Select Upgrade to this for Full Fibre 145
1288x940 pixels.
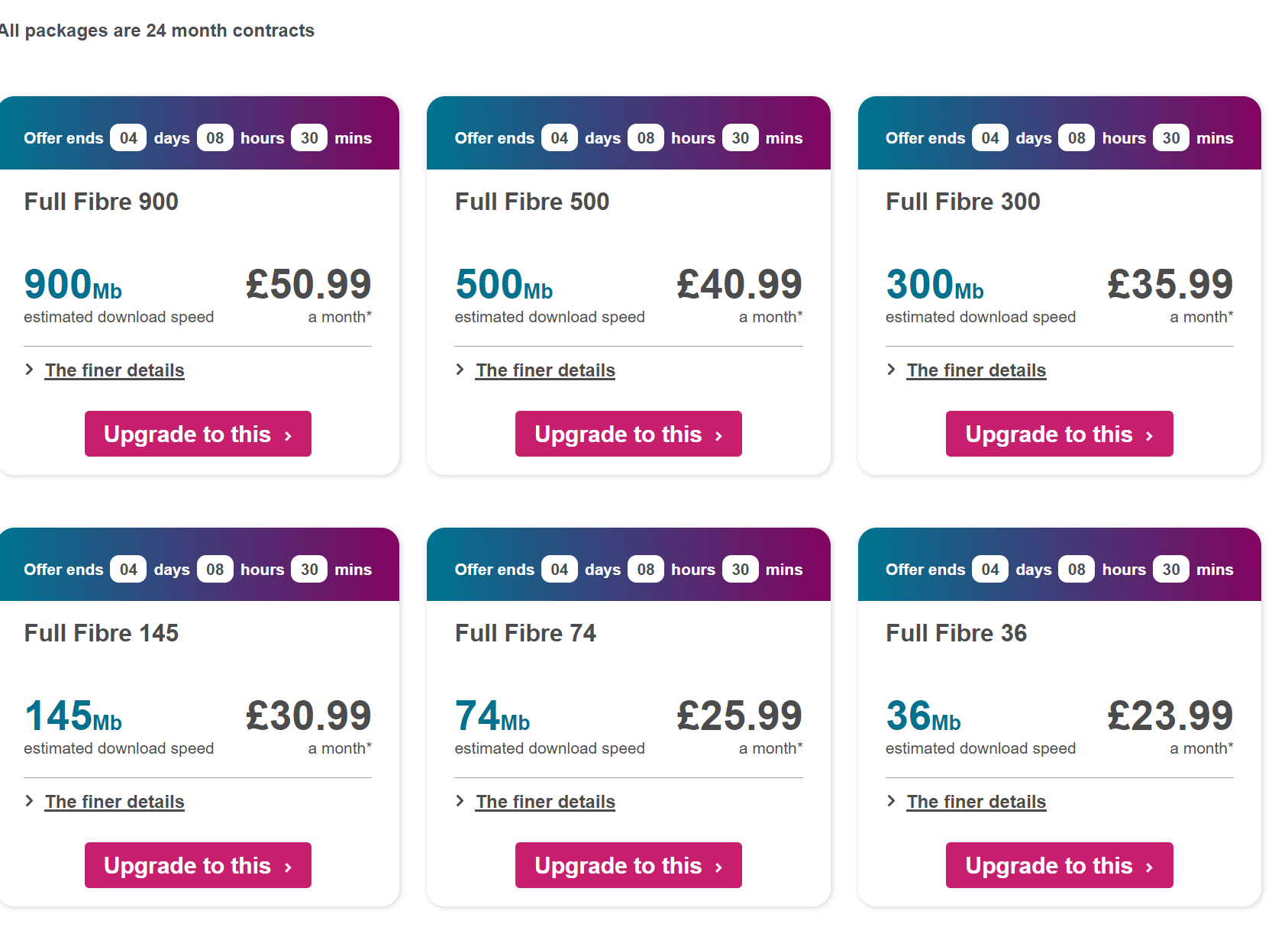click(197, 865)
